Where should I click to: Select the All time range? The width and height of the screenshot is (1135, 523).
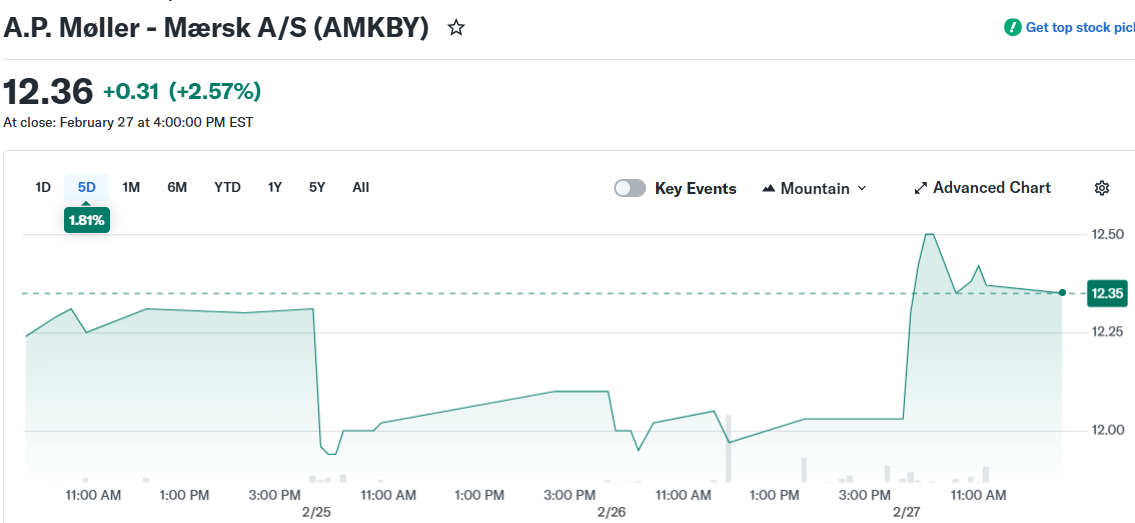[361, 187]
